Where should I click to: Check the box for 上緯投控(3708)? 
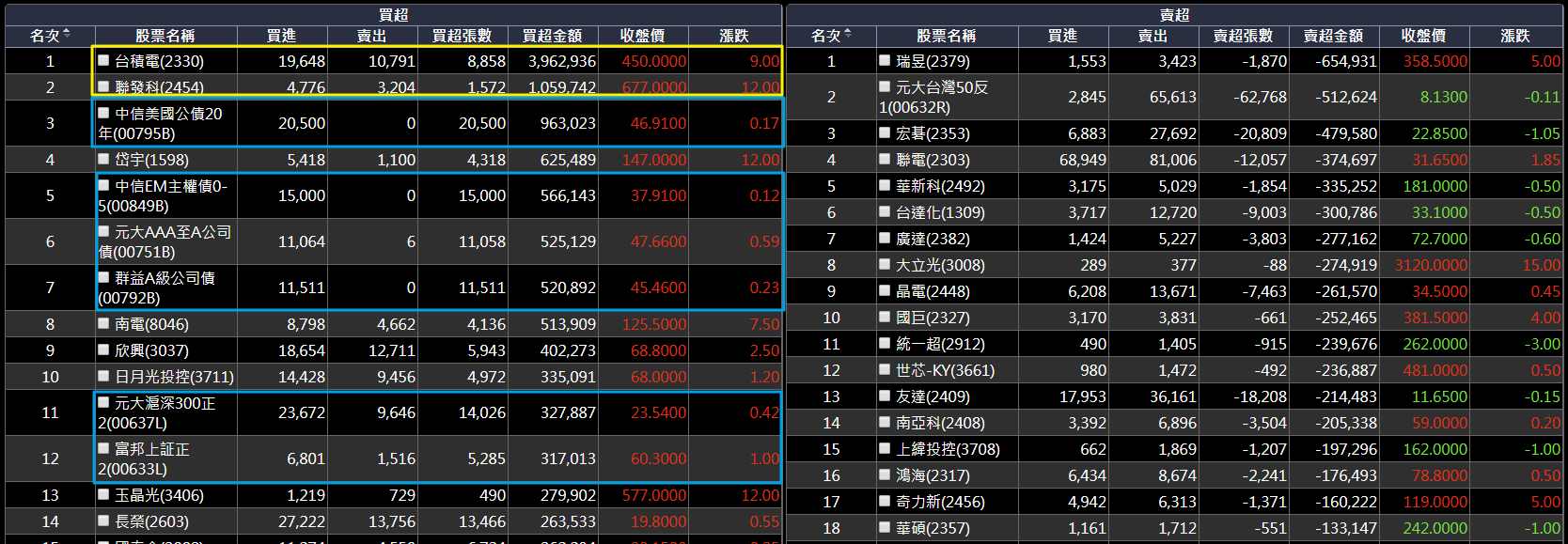point(885,448)
